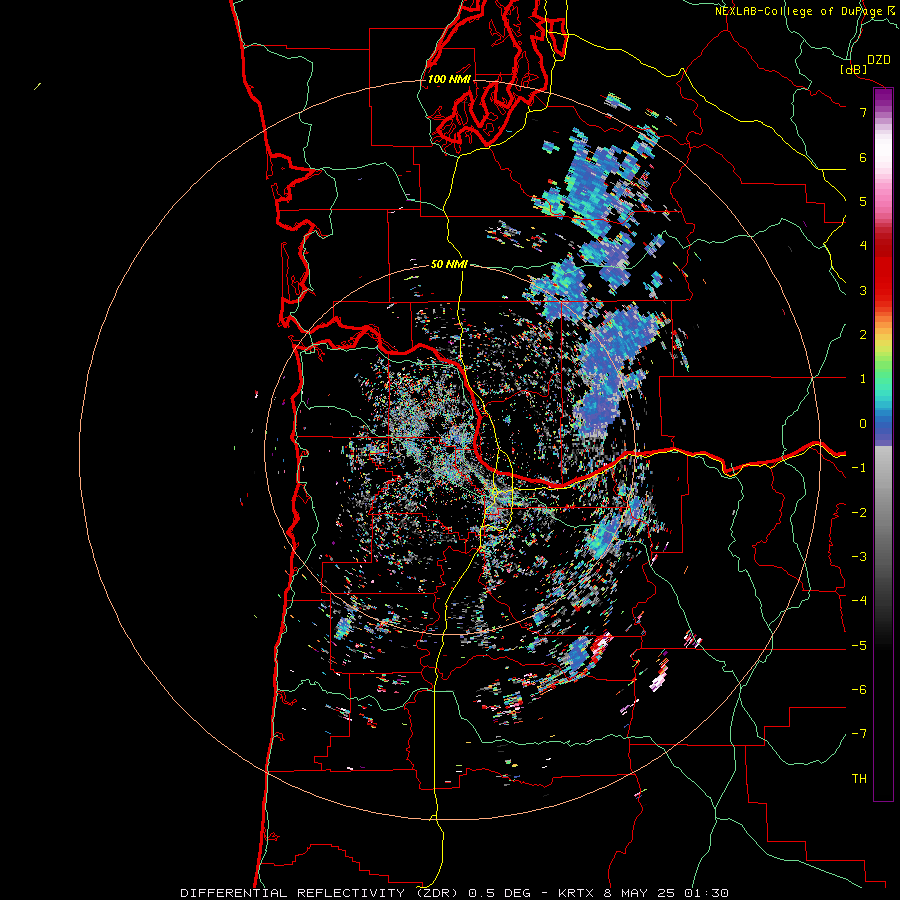Image resolution: width=900 pixels, height=900 pixels.
Task: Click the TH label below the scale
Action: [859, 778]
